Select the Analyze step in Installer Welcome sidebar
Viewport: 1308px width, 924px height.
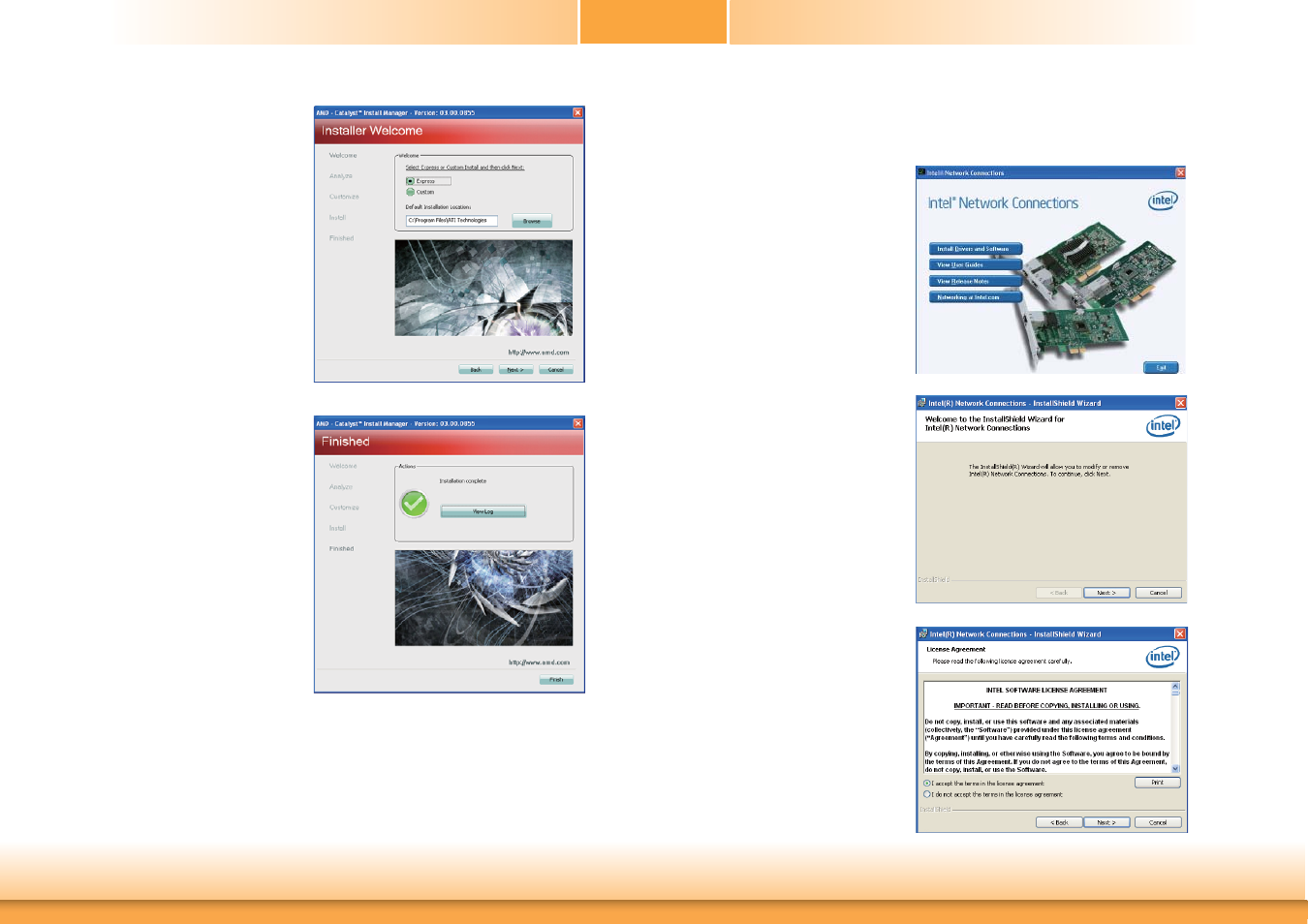(341, 176)
